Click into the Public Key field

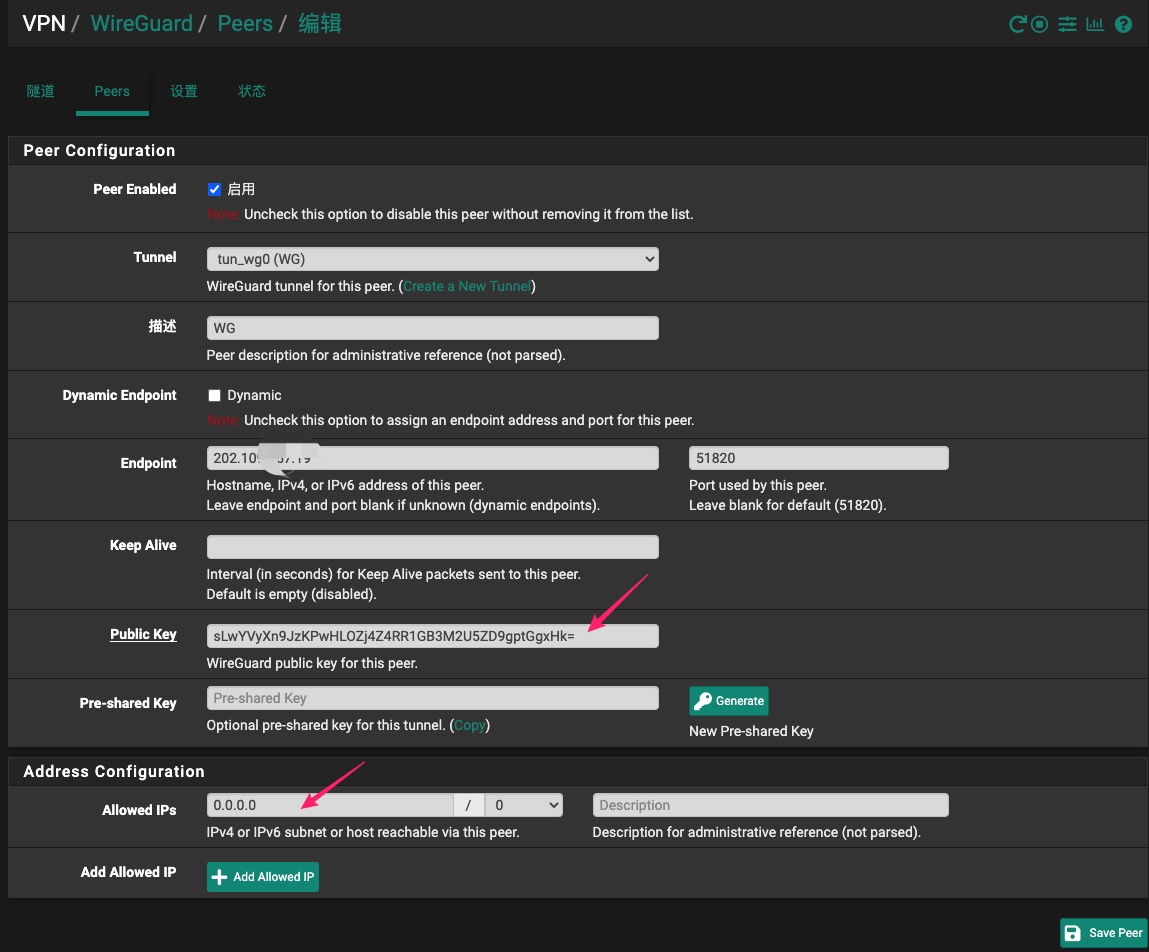(432, 635)
